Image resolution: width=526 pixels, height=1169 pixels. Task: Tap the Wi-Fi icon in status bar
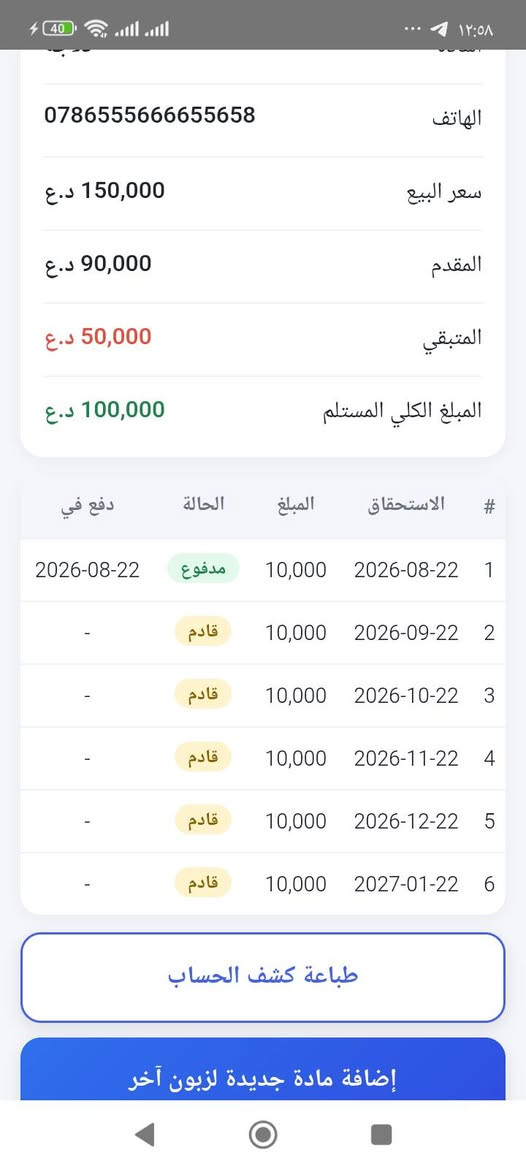(96, 29)
